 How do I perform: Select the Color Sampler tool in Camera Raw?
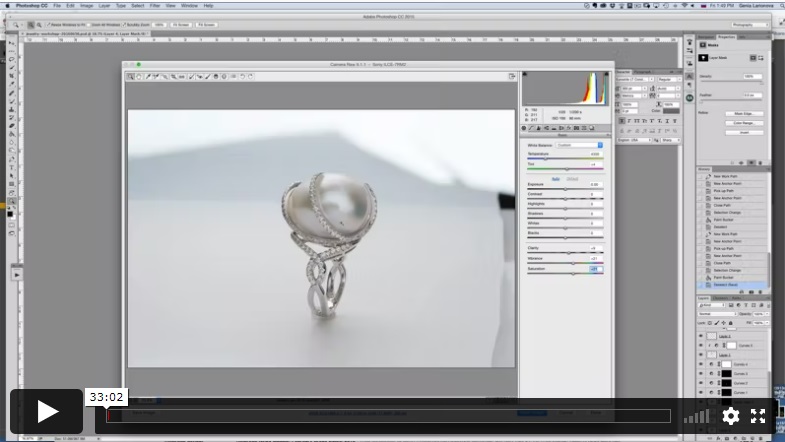pyautogui.click(x=156, y=77)
